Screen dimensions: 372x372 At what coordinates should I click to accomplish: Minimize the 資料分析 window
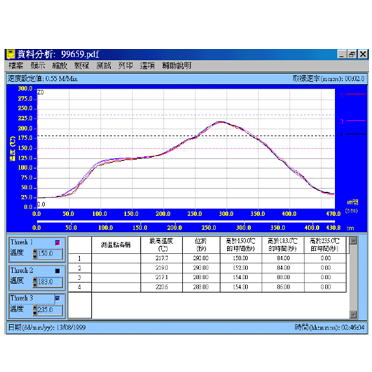pyautogui.click(x=341, y=54)
